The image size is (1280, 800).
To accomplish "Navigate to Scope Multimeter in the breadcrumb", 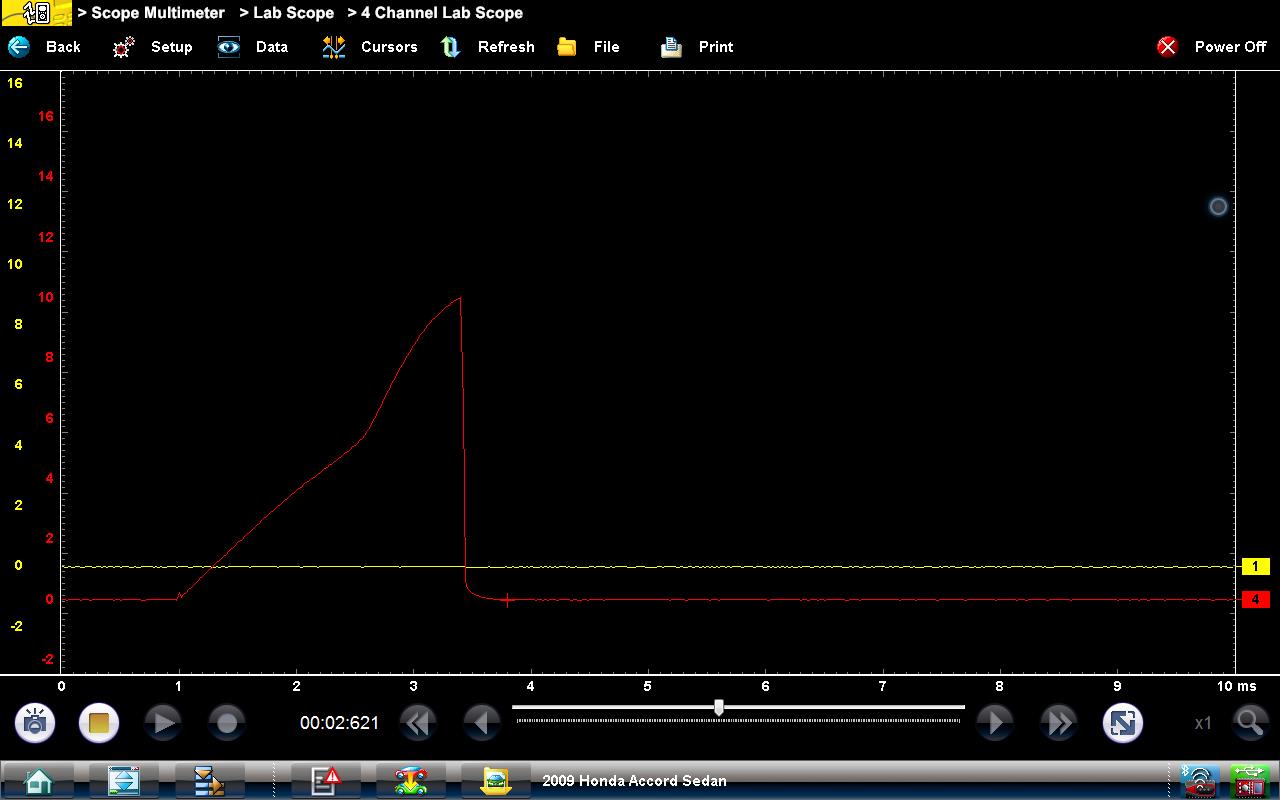I will 158,13.
